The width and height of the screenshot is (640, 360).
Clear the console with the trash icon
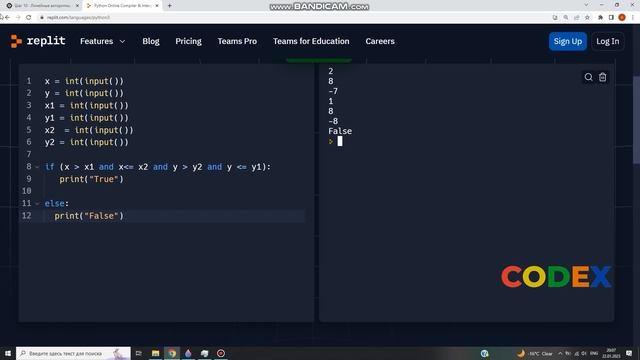(x=602, y=77)
